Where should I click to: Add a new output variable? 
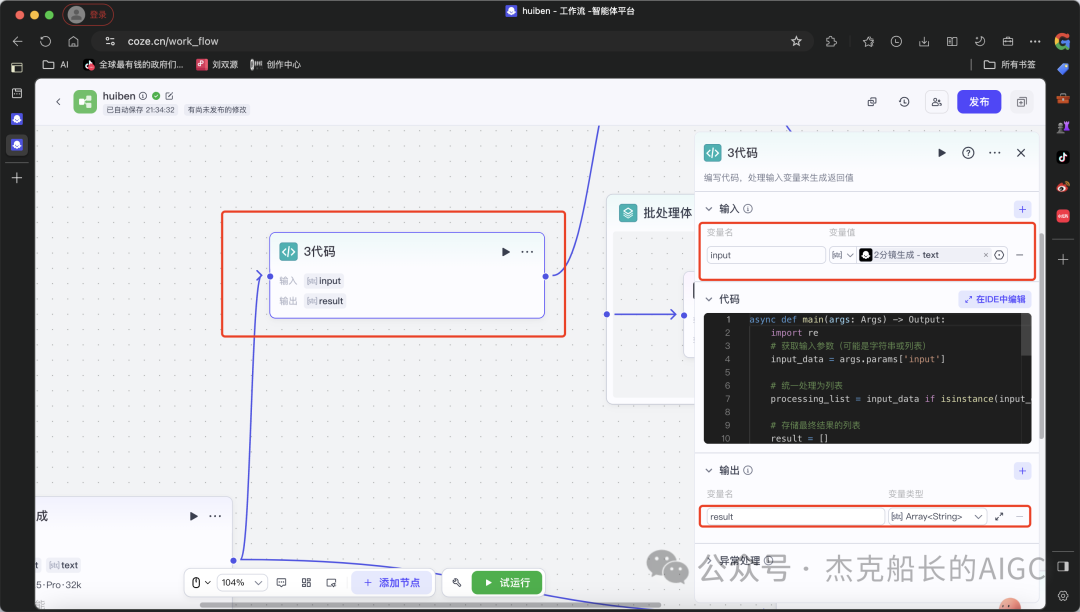point(1022,471)
